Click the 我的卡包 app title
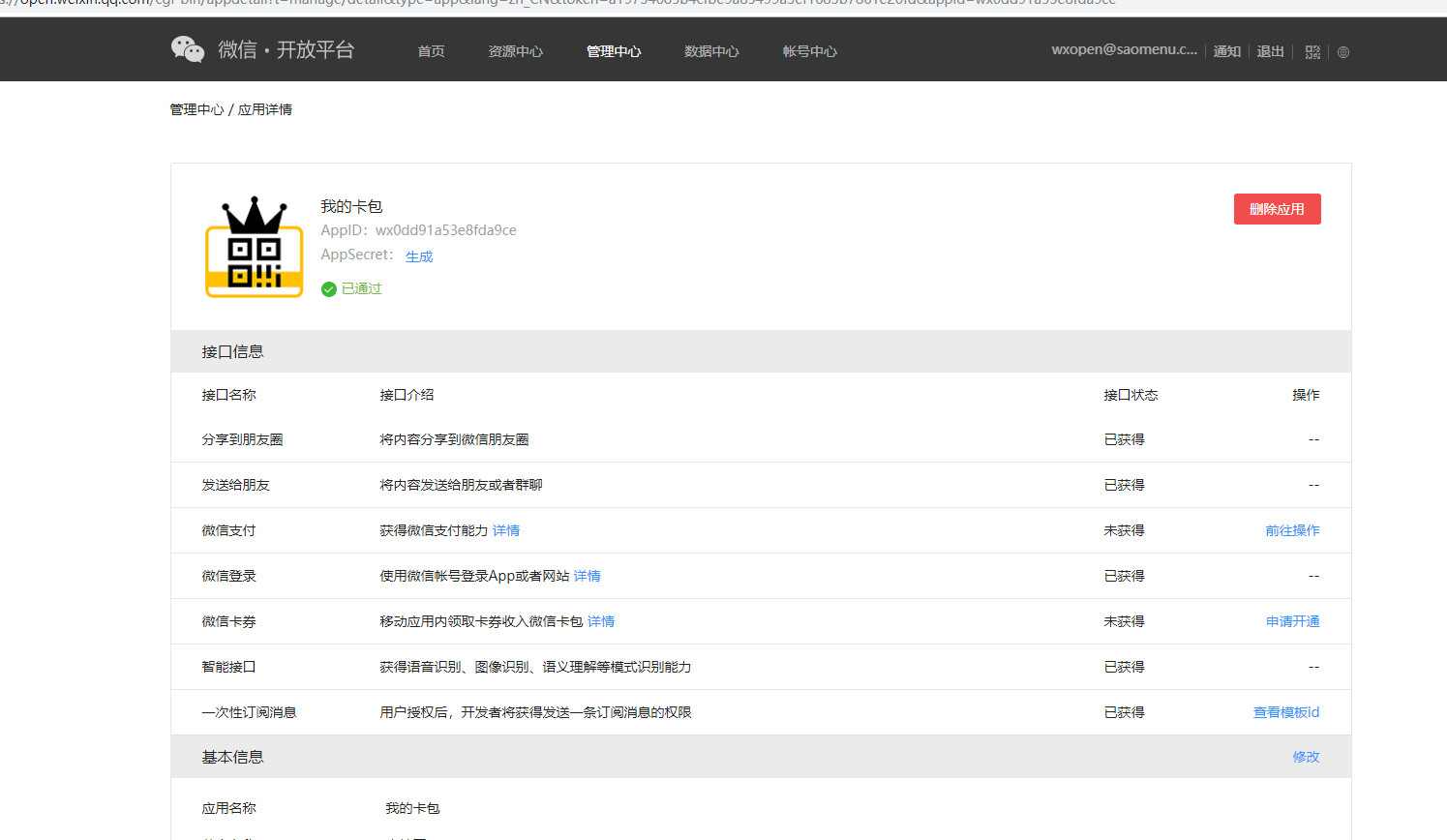Screen dimensions: 1447x840 pos(351,206)
